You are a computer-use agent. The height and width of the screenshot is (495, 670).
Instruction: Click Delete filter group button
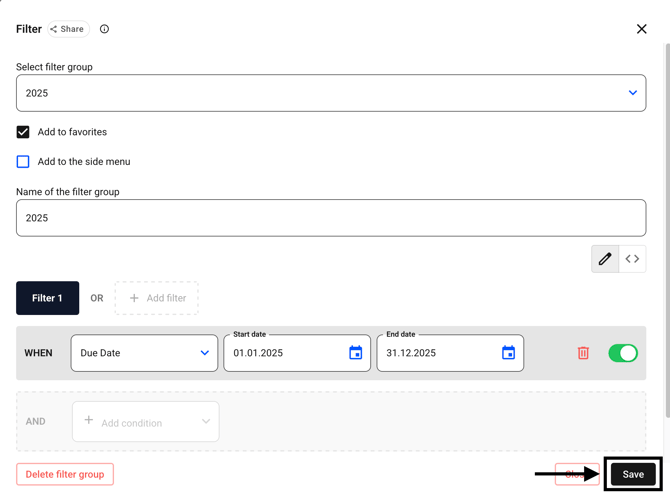pos(65,474)
